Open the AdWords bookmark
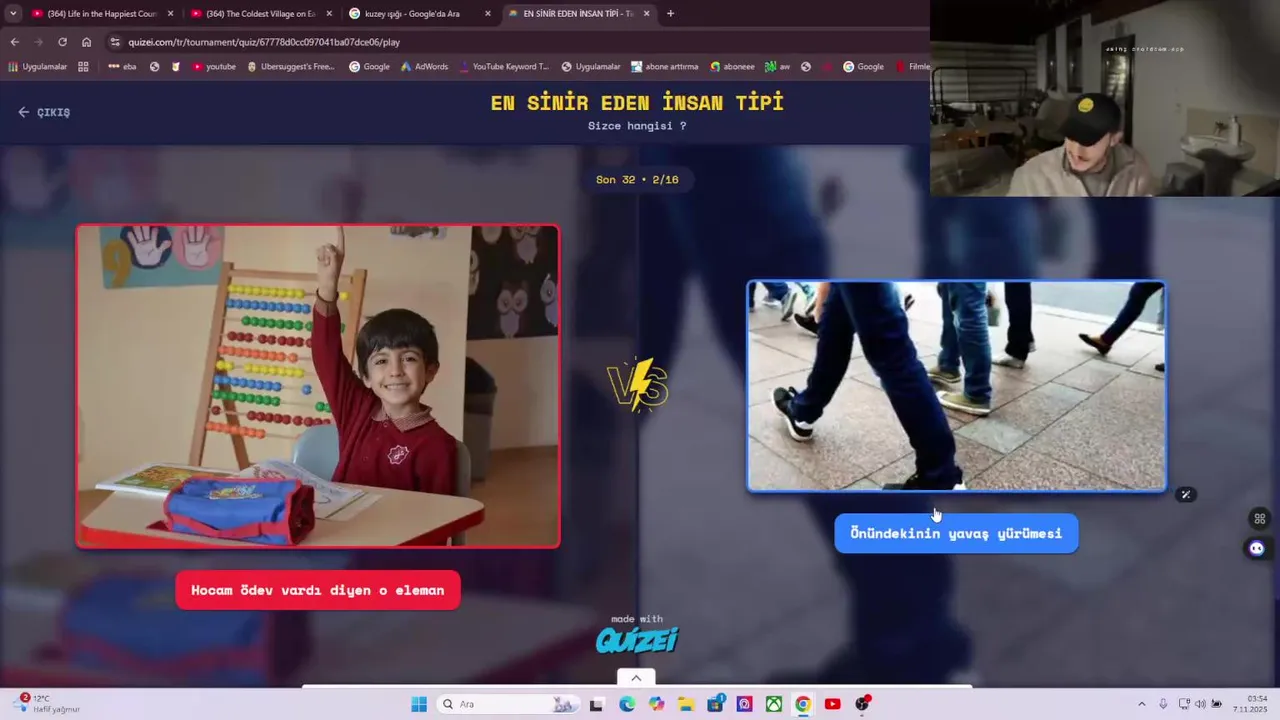The width and height of the screenshot is (1280, 720). pyautogui.click(x=424, y=67)
